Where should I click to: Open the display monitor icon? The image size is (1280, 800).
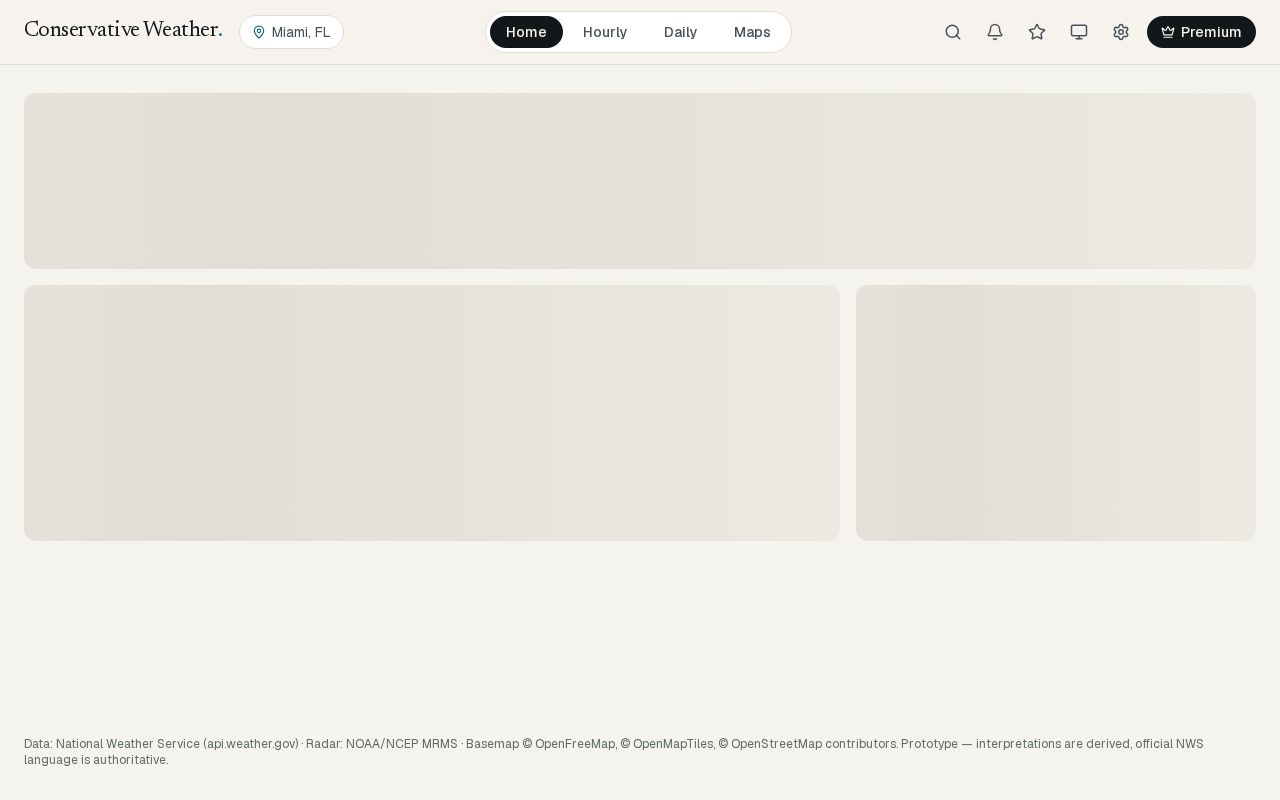pos(1079,32)
